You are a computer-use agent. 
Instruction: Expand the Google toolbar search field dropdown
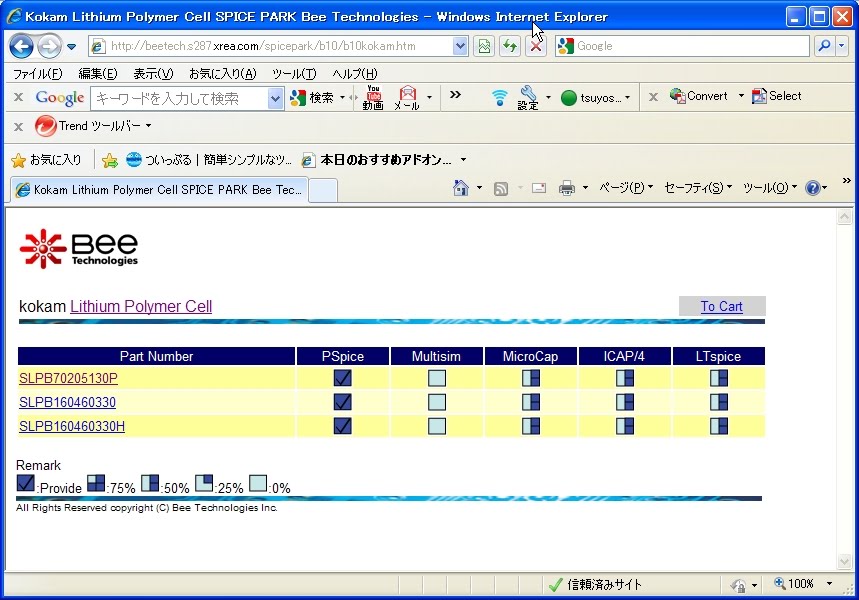(275, 99)
